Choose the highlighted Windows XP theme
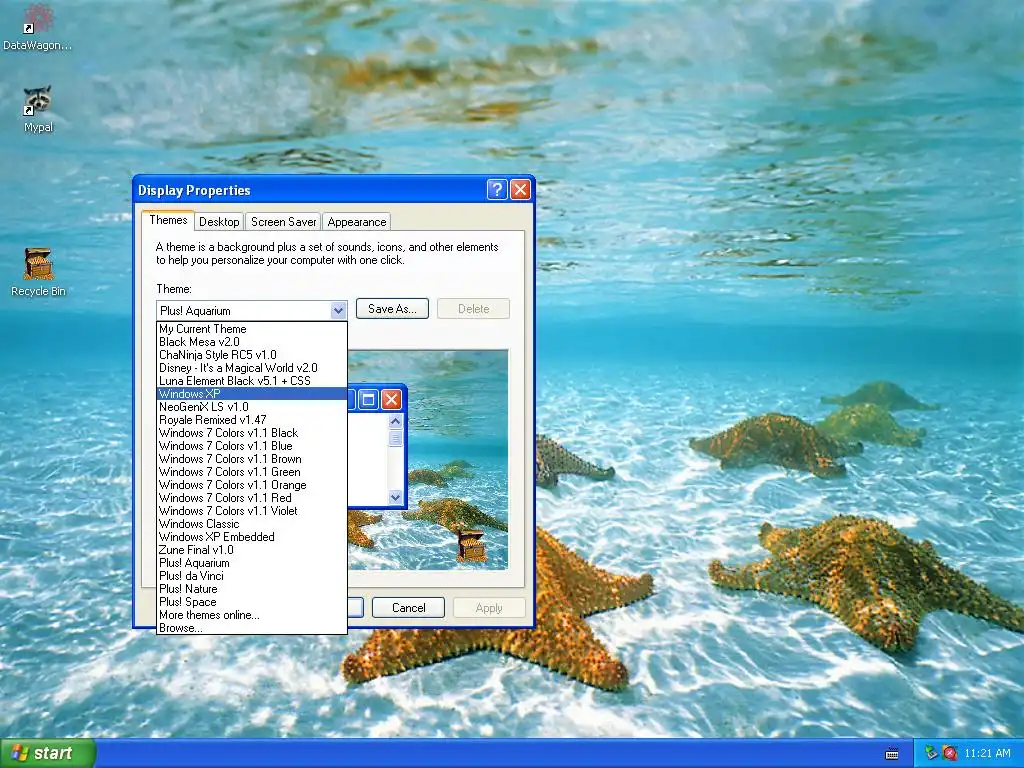1024x768 pixels. (x=251, y=394)
